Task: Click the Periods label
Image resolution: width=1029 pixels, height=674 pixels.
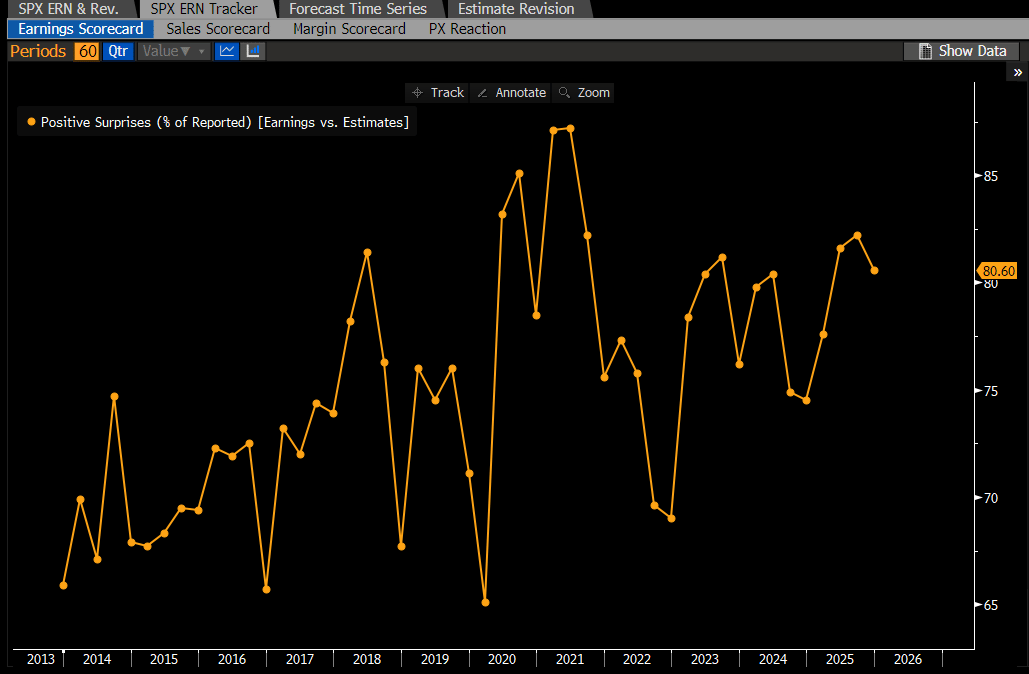Action: [x=38, y=51]
